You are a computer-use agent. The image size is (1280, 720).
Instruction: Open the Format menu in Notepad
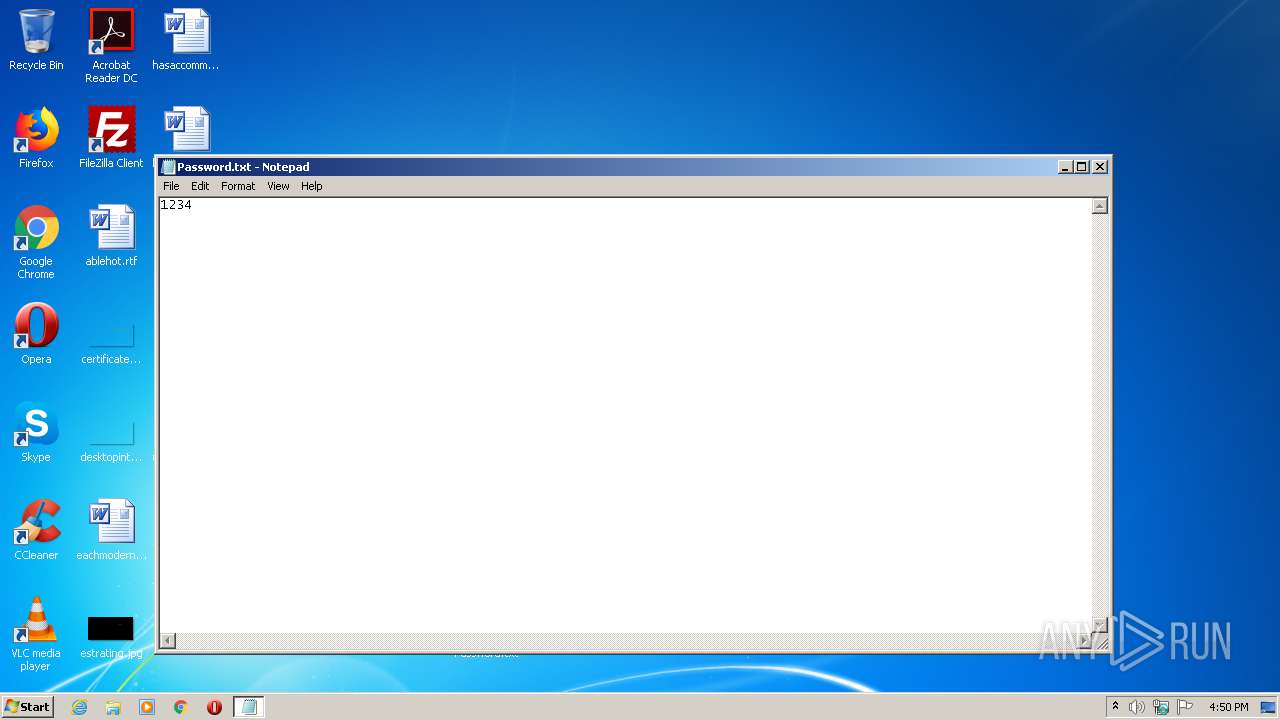point(238,186)
